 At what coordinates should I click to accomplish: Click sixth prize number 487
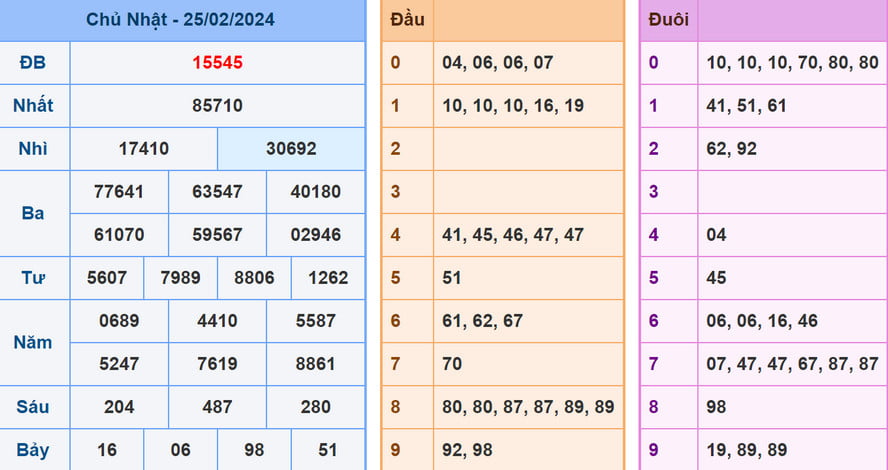pyautogui.click(x=217, y=407)
